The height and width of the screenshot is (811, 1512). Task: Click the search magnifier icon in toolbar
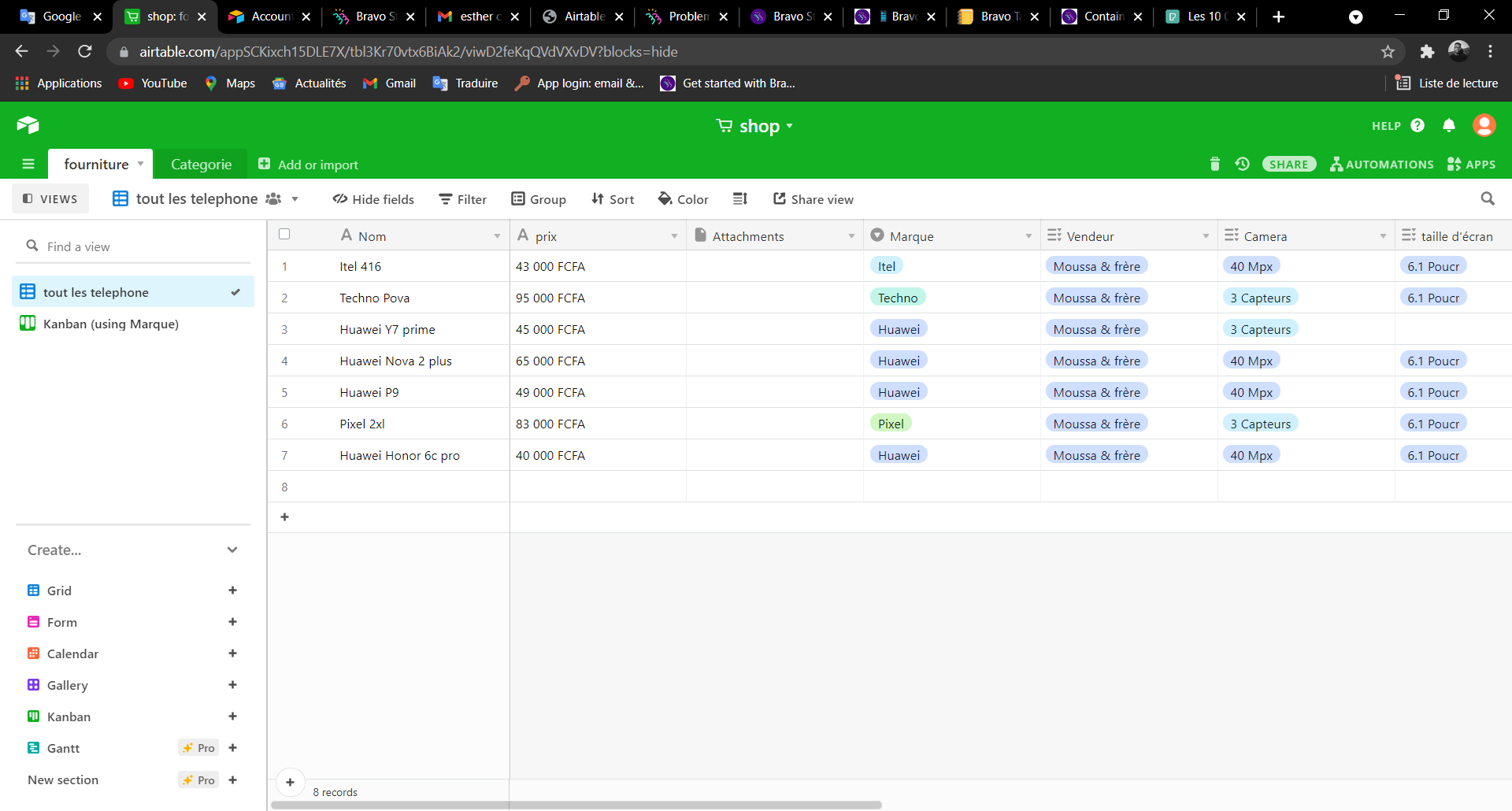point(1487,199)
